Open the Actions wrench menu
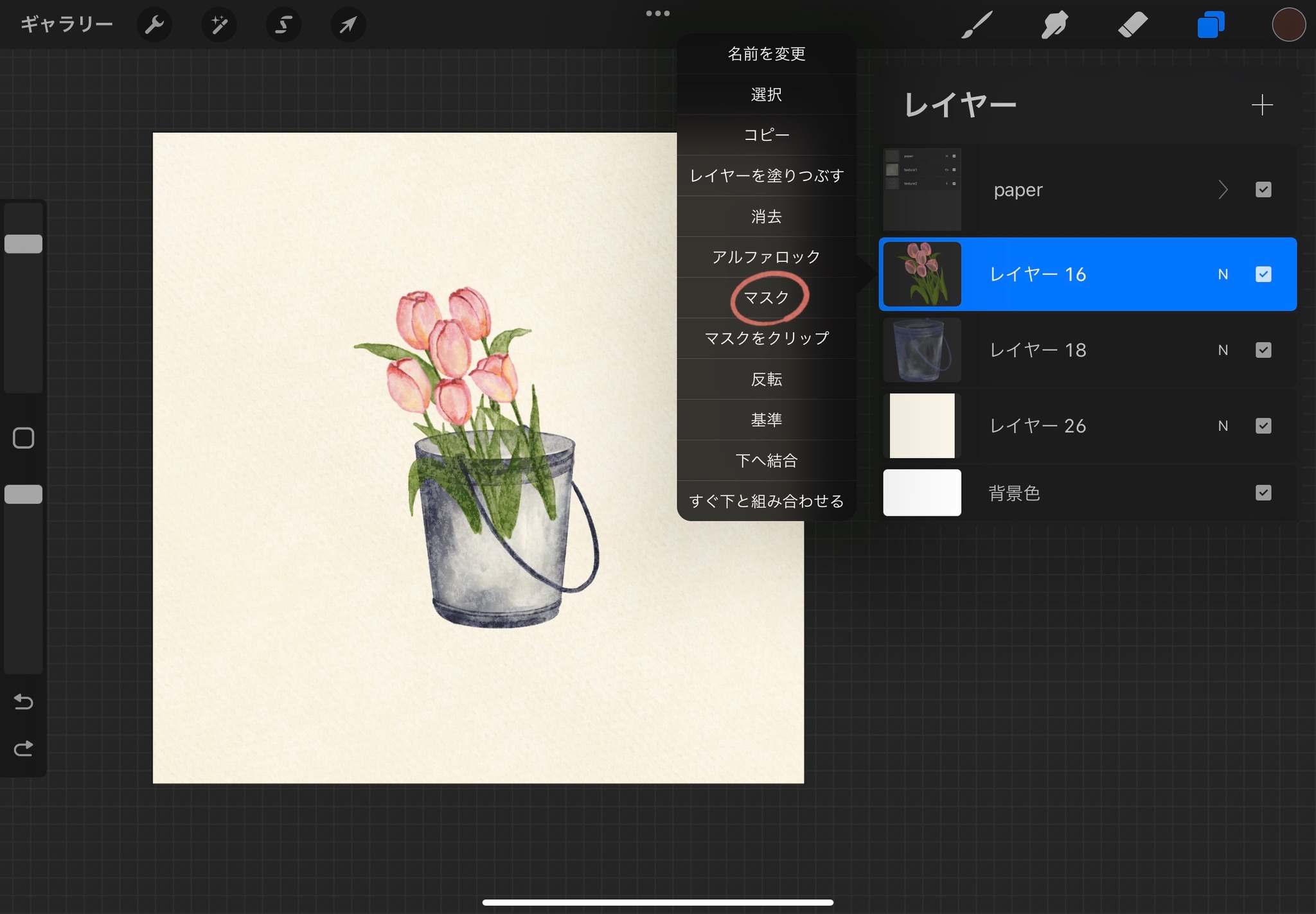1316x914 pixels. tap(154, 24)
